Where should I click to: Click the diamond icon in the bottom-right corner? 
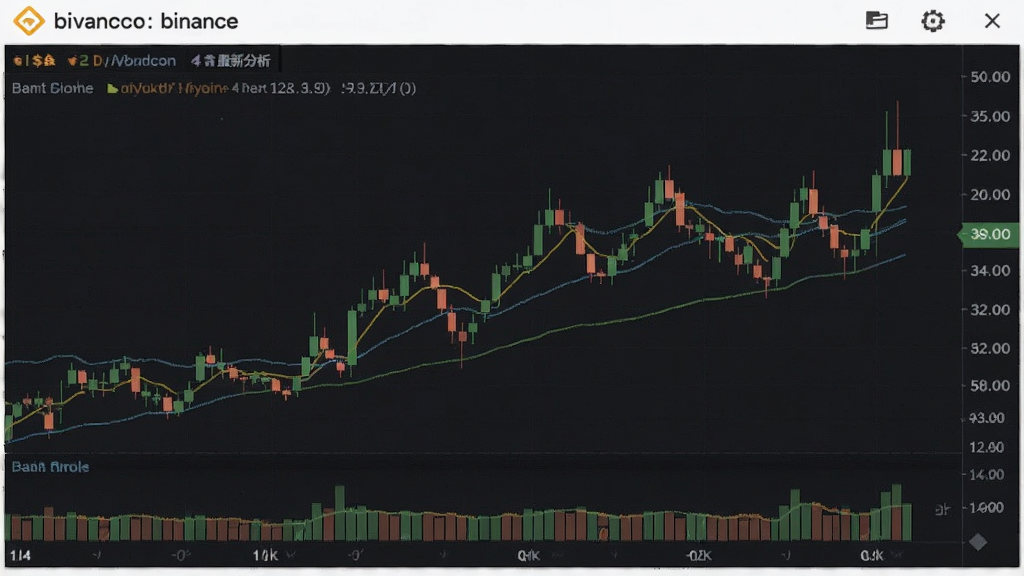pos(978,541)
